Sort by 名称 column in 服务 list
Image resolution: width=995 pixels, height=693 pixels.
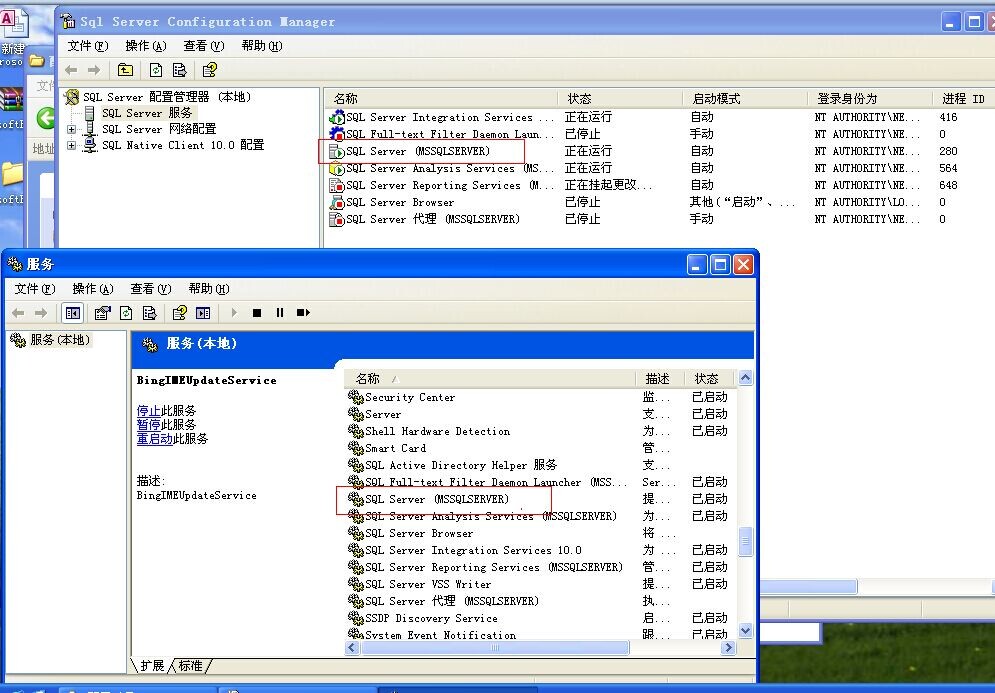click(491, 379)
